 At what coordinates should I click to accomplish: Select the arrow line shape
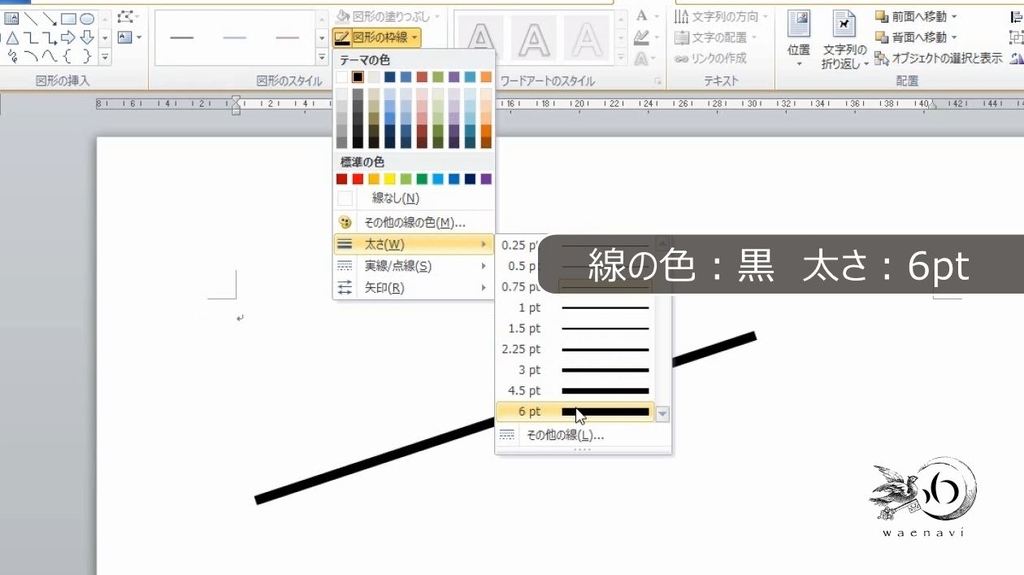click(49, 18)
